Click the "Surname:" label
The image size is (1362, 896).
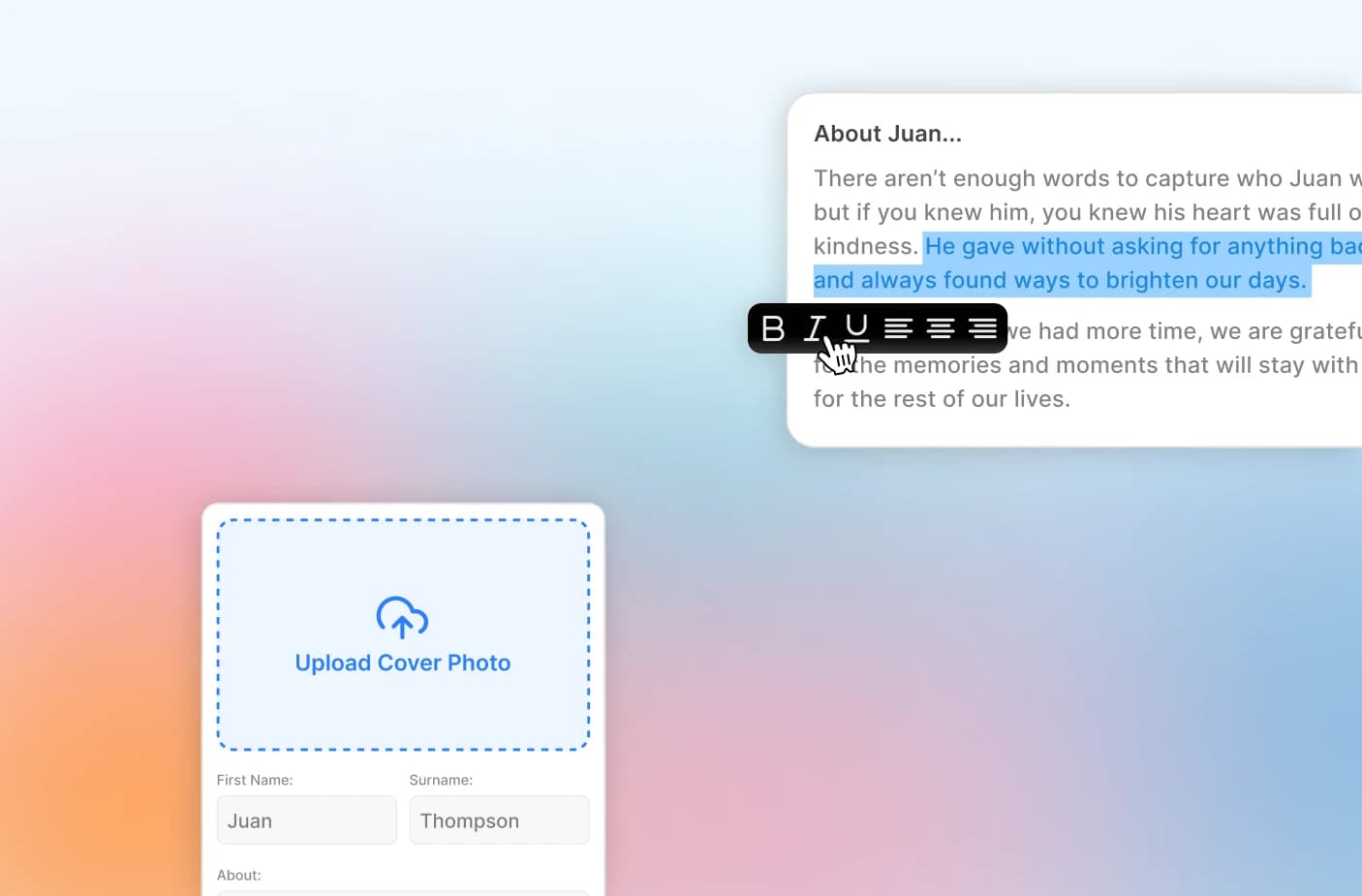point(441,780)
